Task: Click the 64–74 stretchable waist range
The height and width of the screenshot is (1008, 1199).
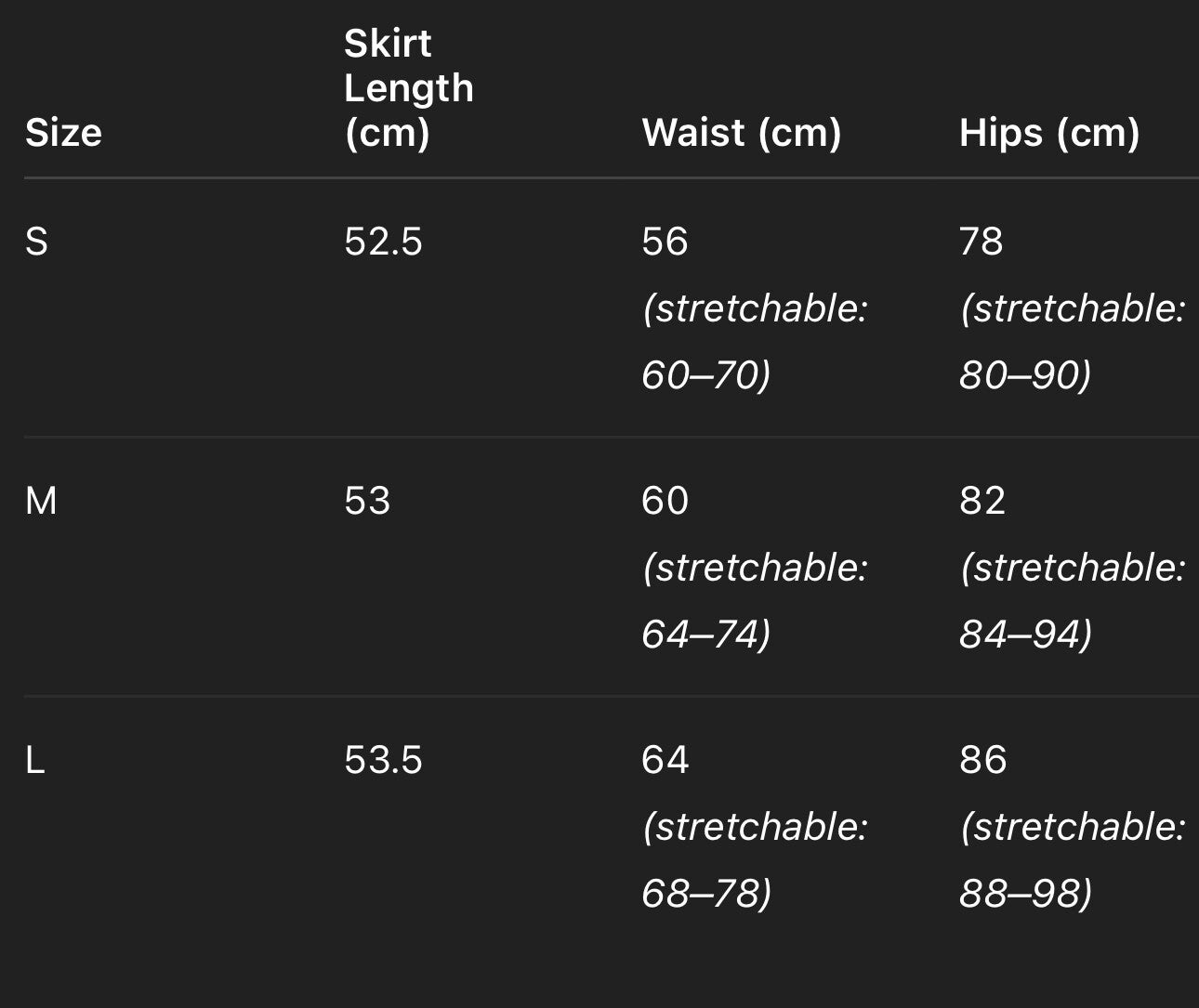Action: (x=706, y=635)
